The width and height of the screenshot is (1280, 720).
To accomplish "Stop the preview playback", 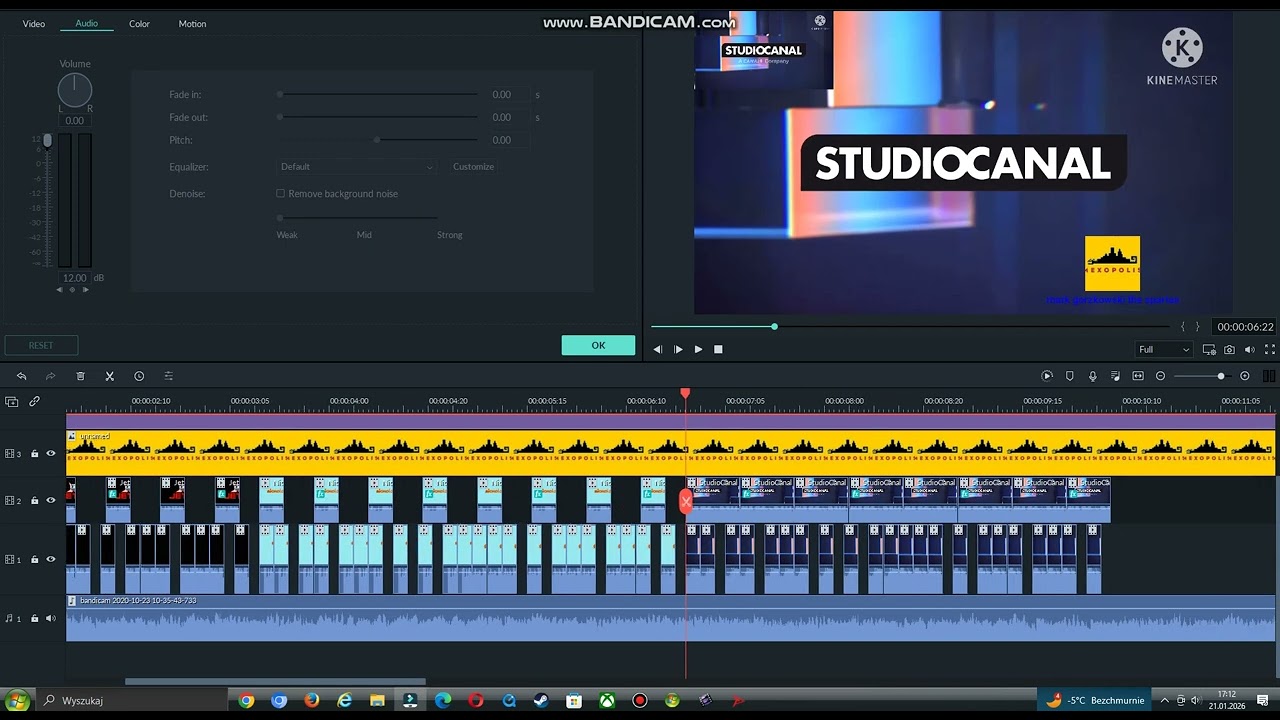I will [718, 349].
